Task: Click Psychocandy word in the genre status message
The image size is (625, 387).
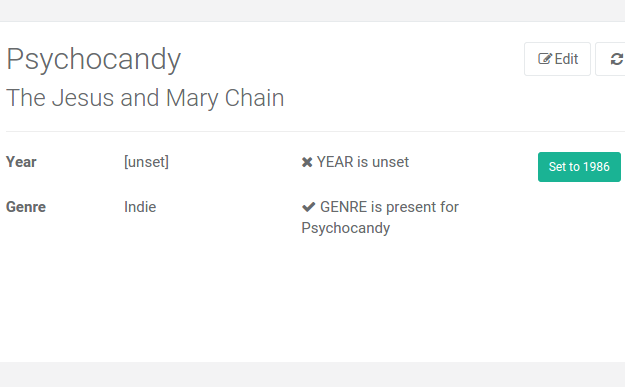Action: coord(346,228)
